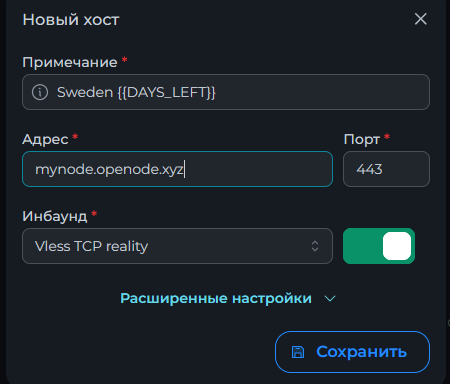
Task: Click the chevron beside Расширенные настройки
Action: point(330,299)
